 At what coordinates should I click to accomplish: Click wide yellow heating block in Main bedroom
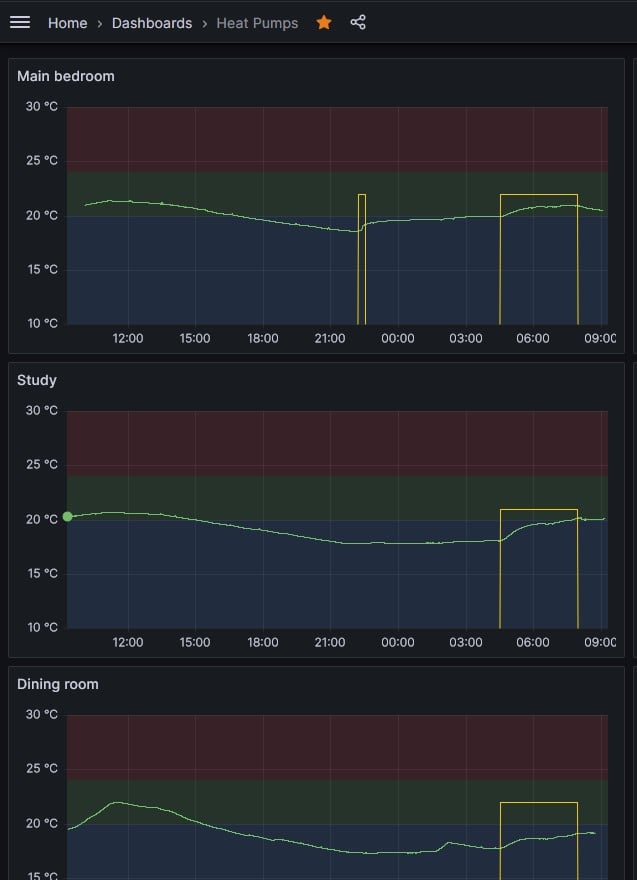(x=539, y=259)
